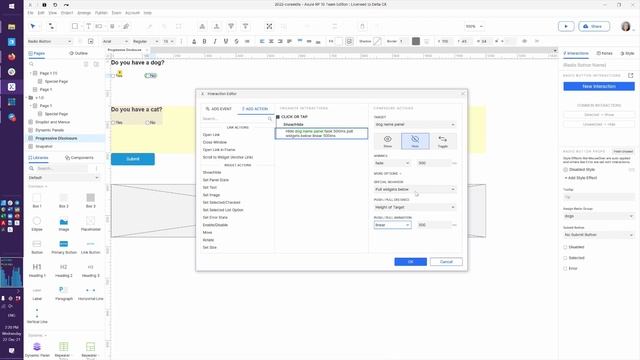Screen dimensions: 640x360
Task: Choose the connector tool in toolbar
Action: [51, 27]
